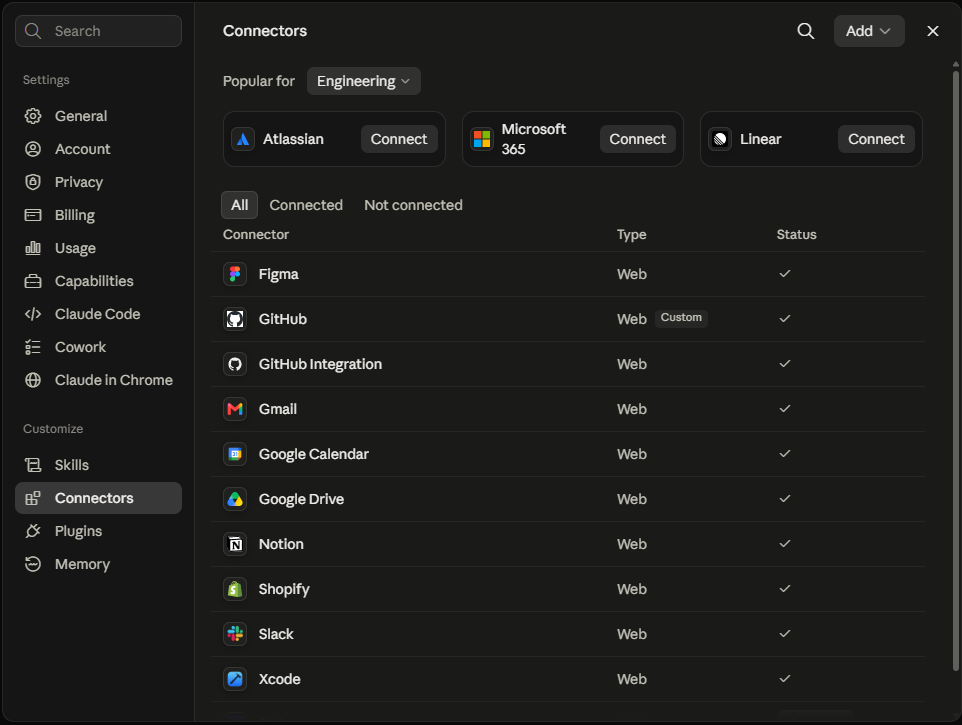Open Privacy settings
This screenshot has width=962, height=725.
pos(98,182)
